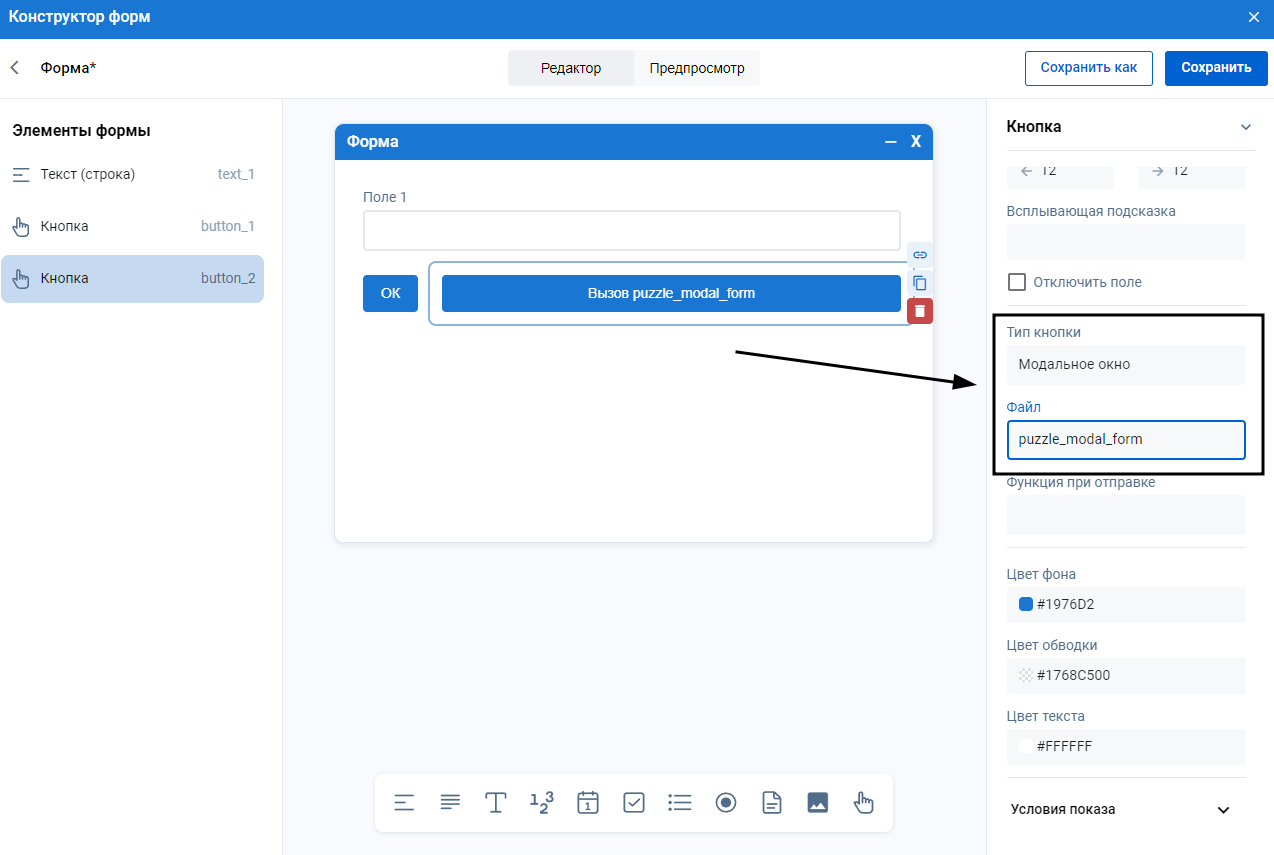
Task: Open the 'Тип кнопки' dropdown
Action: pyautogui.click(x=1126, y=365)
